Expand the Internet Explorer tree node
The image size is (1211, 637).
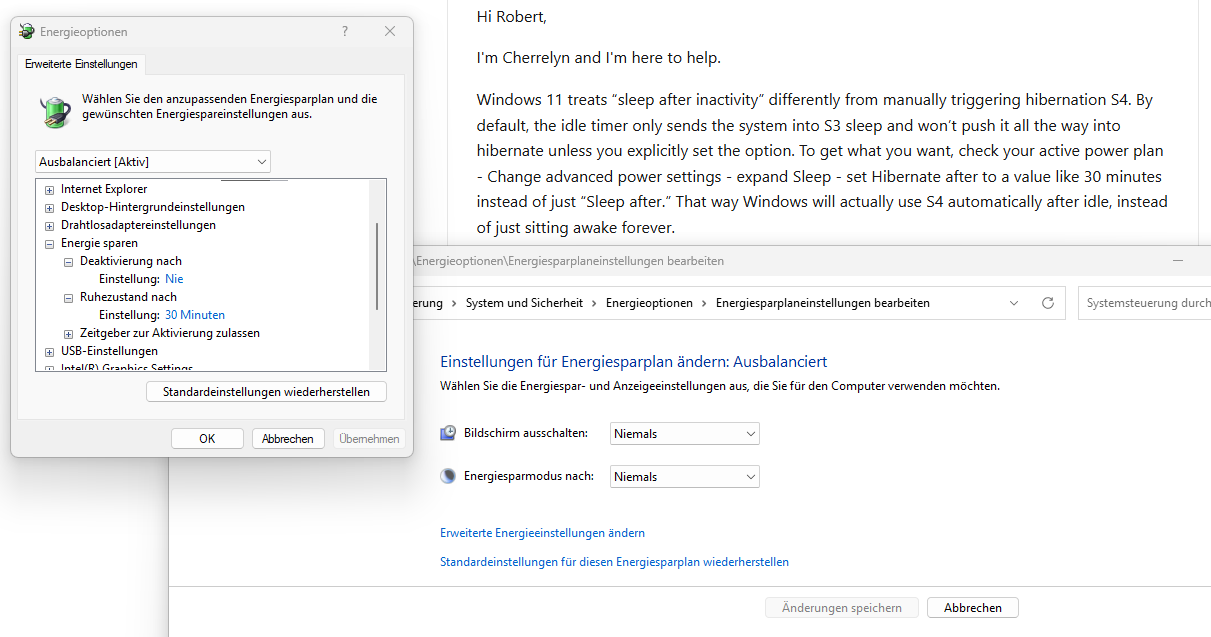click(50, 189)
